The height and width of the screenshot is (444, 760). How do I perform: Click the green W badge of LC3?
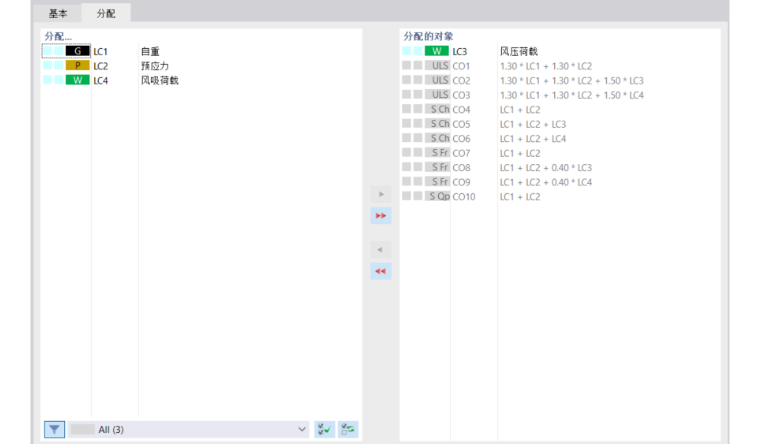point(437,51)
